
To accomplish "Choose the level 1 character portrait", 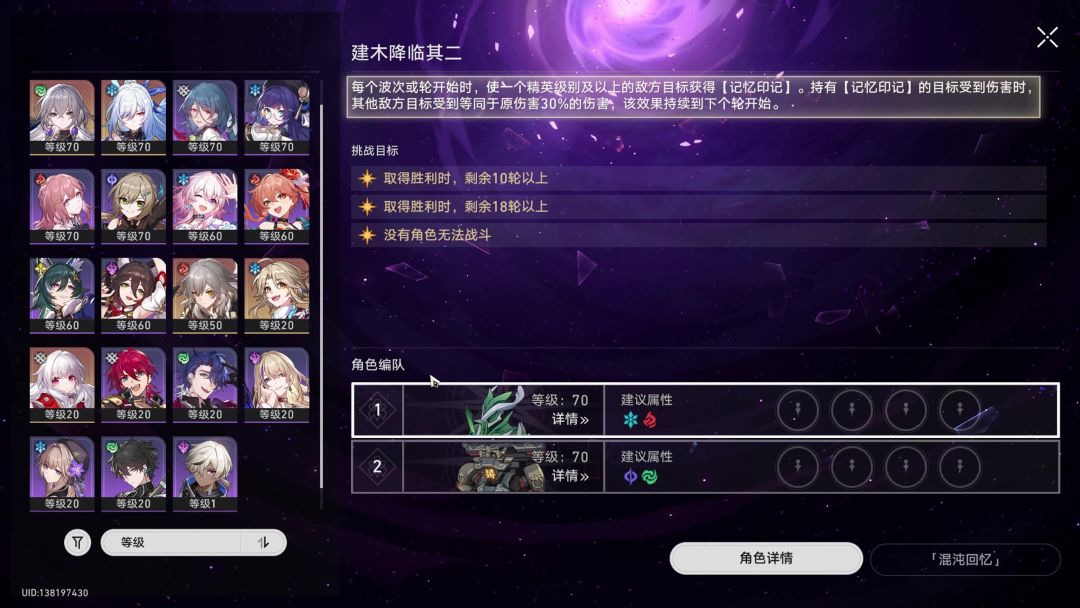I will tap(205, 474).
